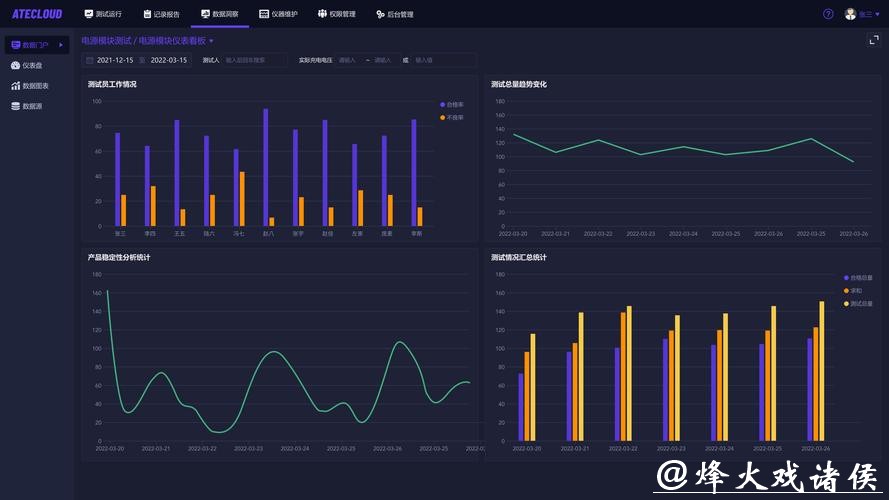This screenshot has height=500, width=889.
Task: Click the ATECLOUD logo
Action: pyautogui.click(x=36, y=14)
